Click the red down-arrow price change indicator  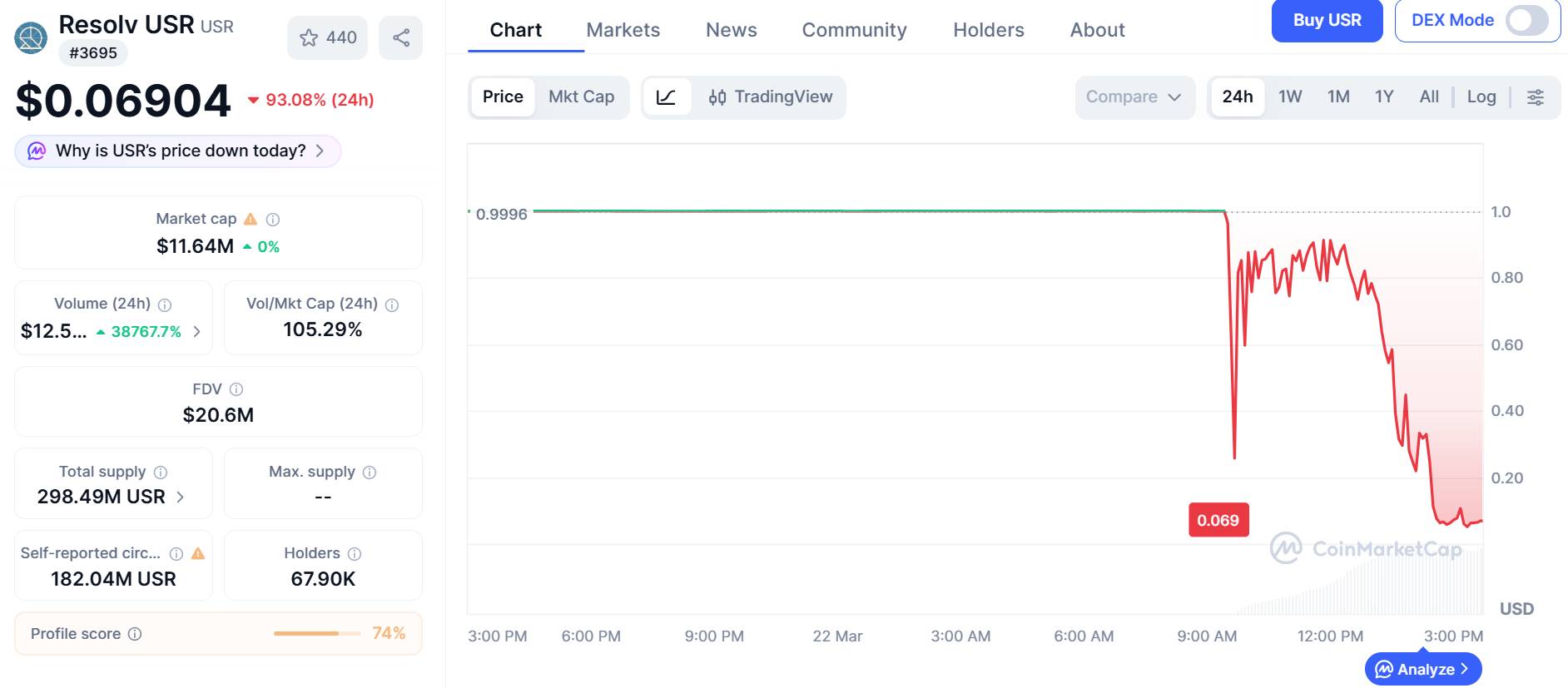click(254, 101)
